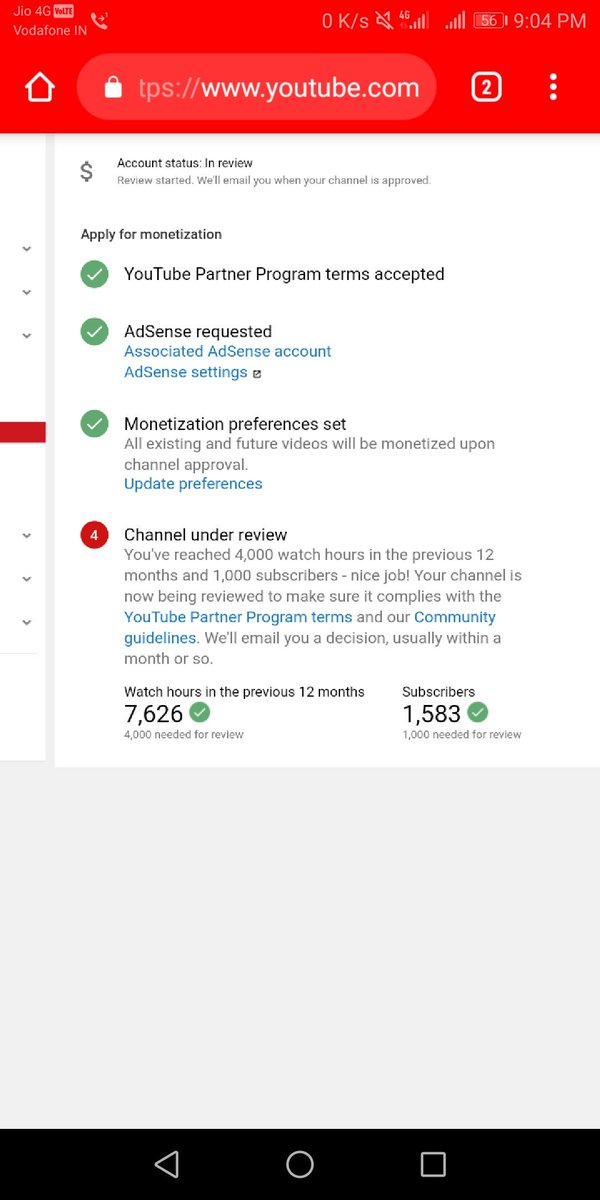The image size is (600, 1200).
Task: Expand the third sidebar chevron above the red item
Action: pos(27,336)
